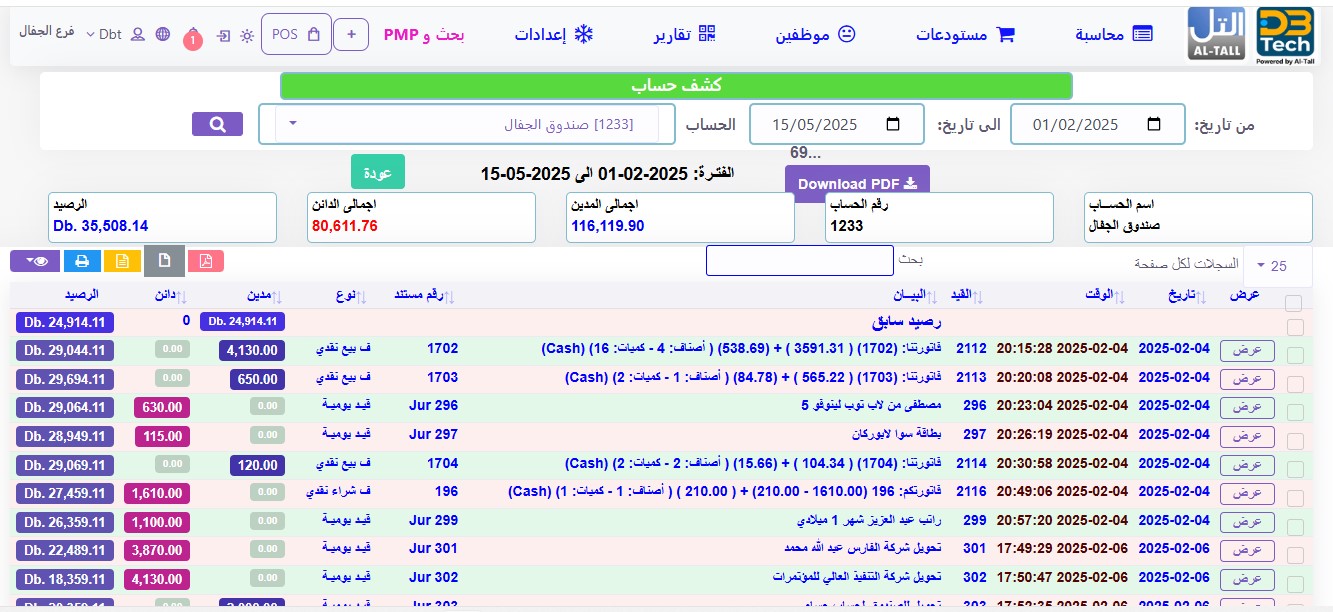The width and height of the screenshot is (1333, 612).
Task: Open the account selector [1233] صندوق الجفال
Action: click(x=468, y=124)
